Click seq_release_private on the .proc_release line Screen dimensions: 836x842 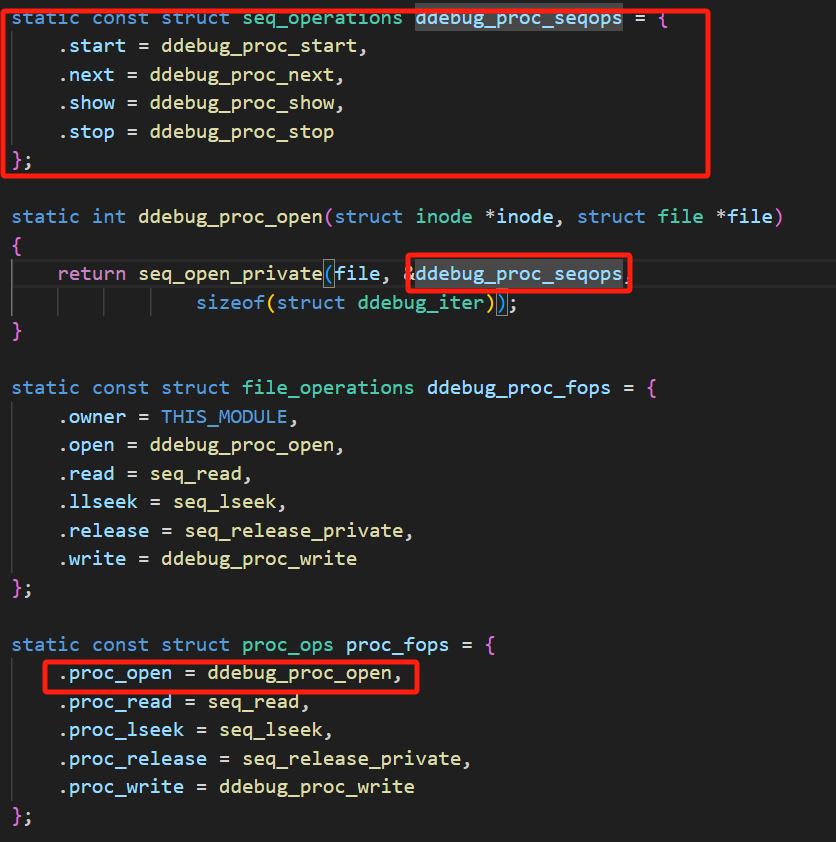pyautogui.click(x=351, y=759)
